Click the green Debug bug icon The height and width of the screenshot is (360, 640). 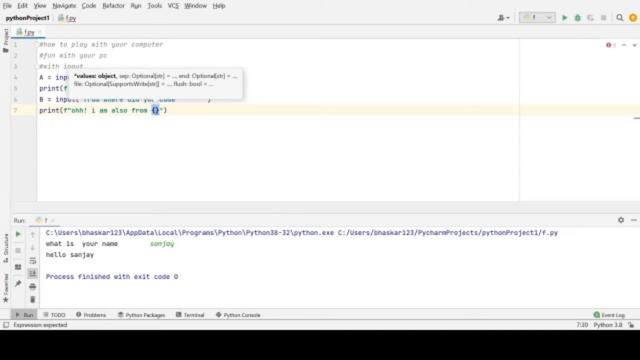pyautogui.click(x=578, y=18)
